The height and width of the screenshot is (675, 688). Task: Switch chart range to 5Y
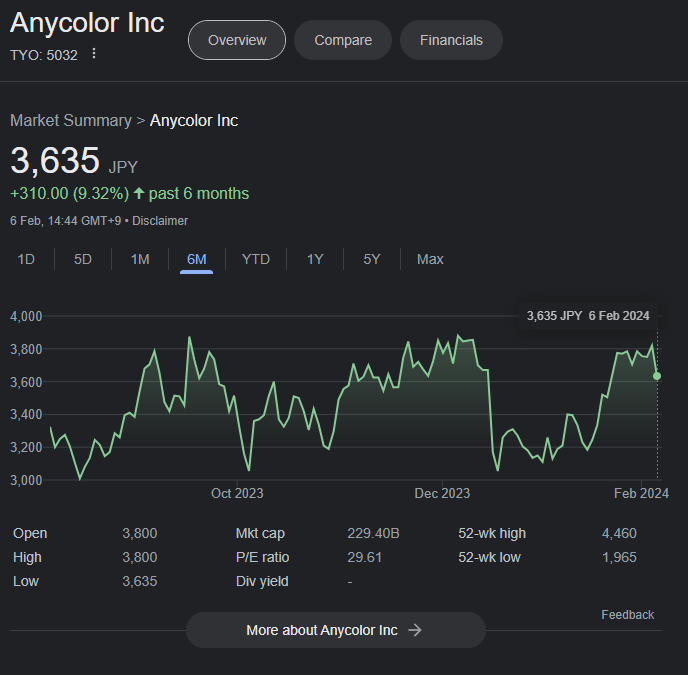pyautogui.click(x=372, y=259)
